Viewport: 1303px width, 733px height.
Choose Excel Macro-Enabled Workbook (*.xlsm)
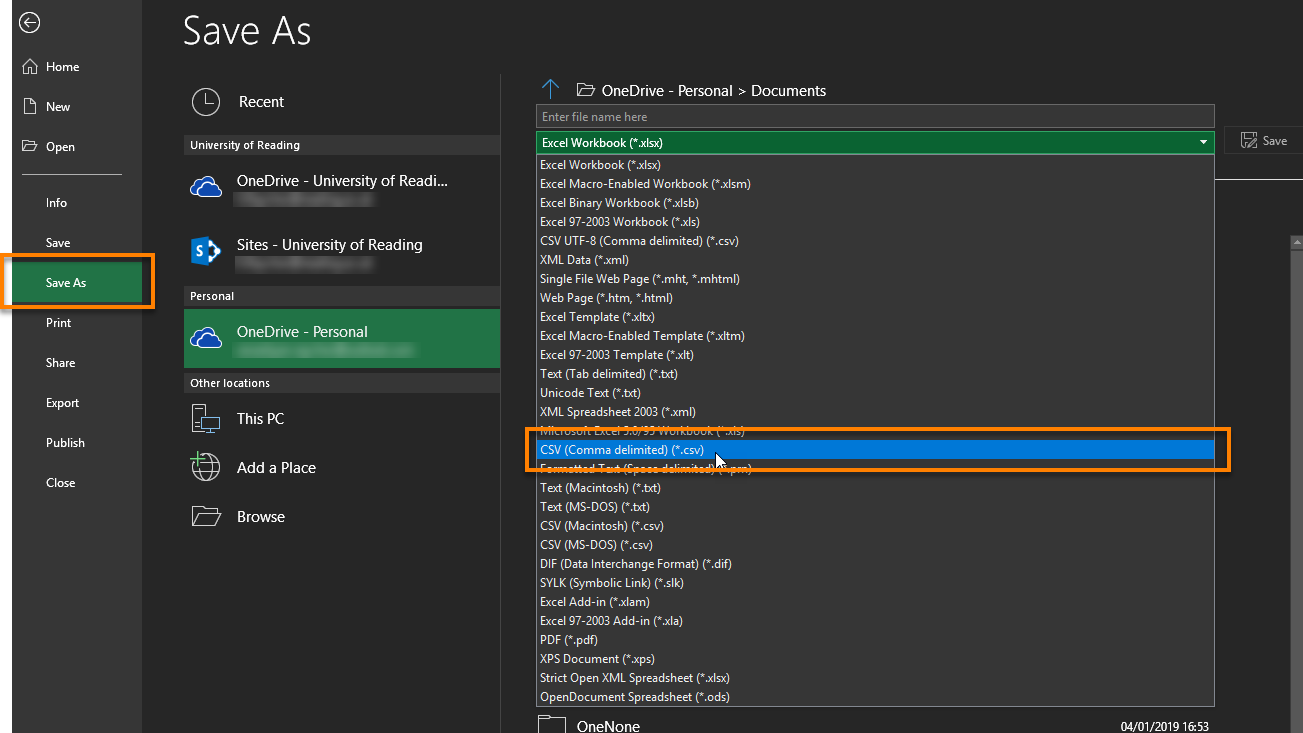[875, 184]
